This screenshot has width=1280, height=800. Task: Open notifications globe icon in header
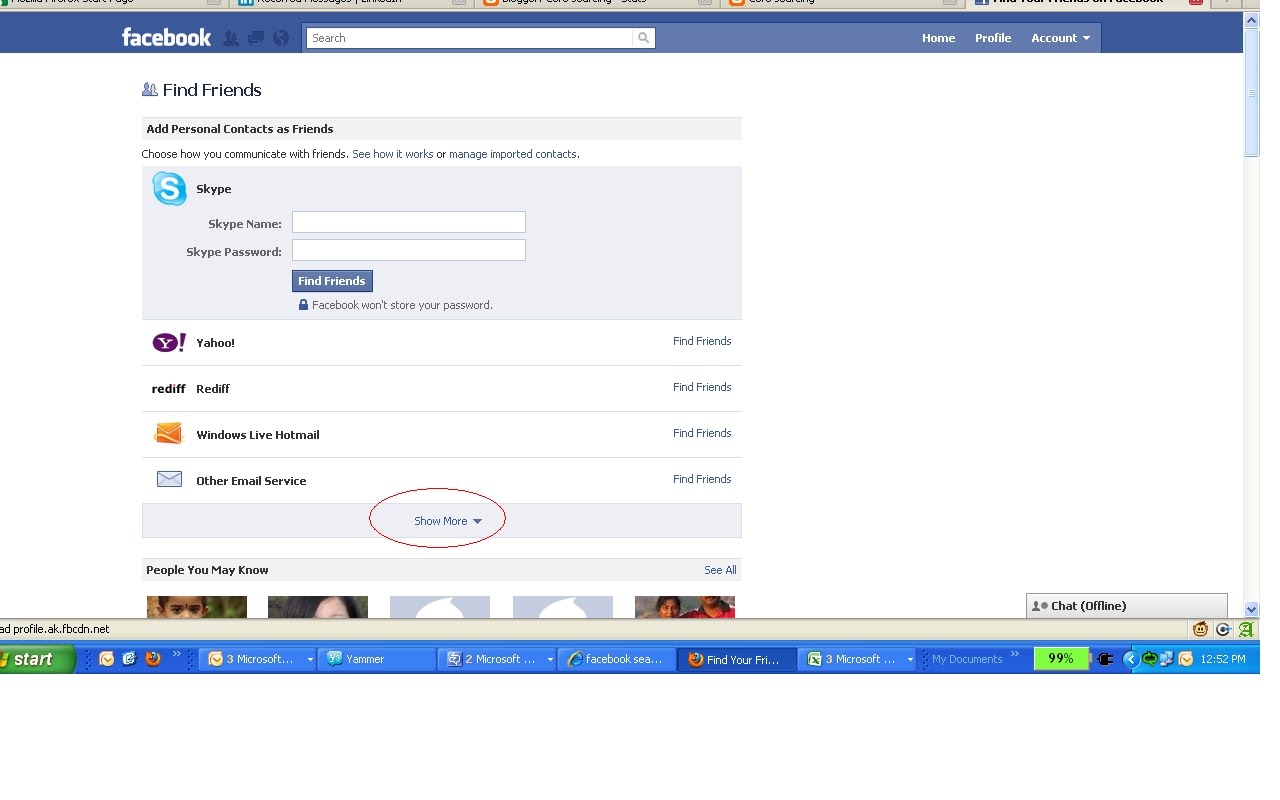pos(281,38)
